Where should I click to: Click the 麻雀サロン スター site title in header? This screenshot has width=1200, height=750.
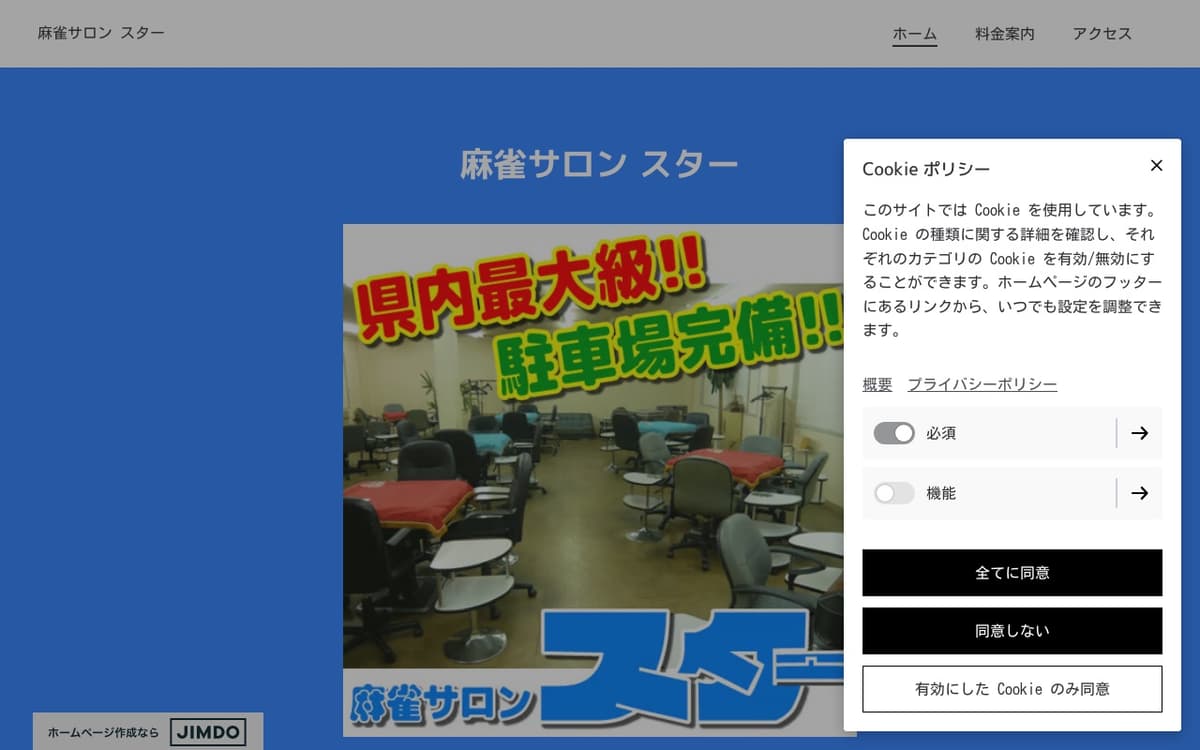pos(101,33)
